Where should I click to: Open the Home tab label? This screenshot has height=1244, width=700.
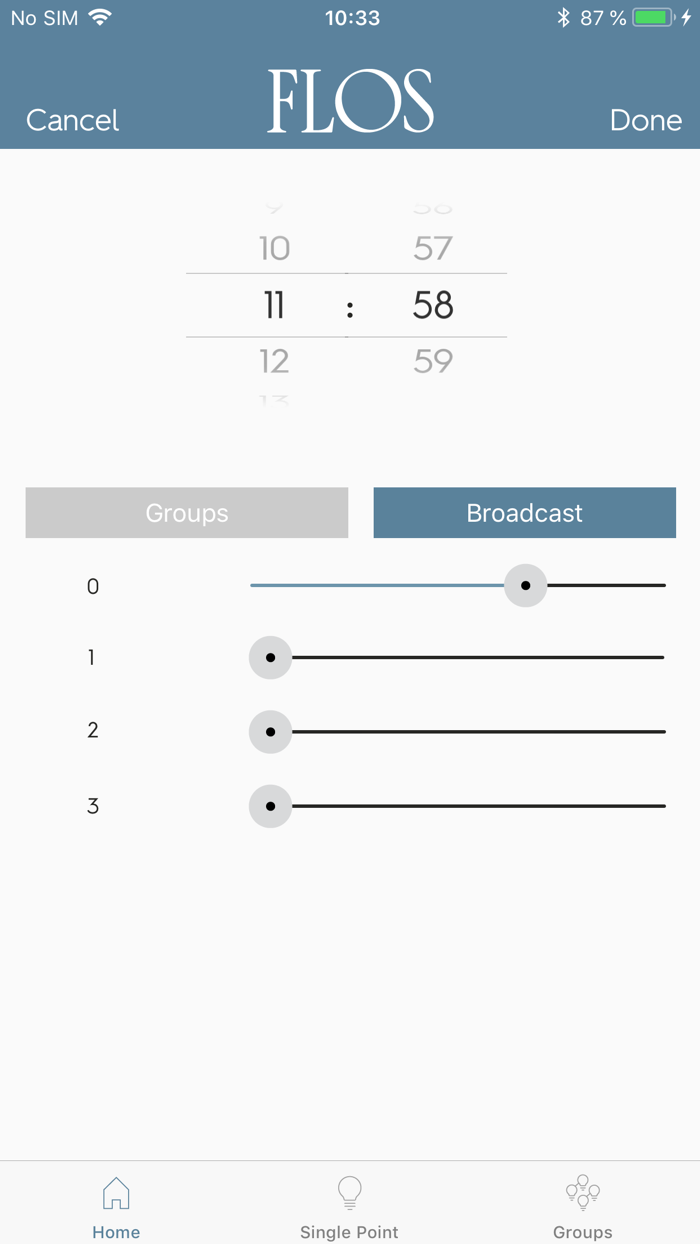[x=116, y=1232]
